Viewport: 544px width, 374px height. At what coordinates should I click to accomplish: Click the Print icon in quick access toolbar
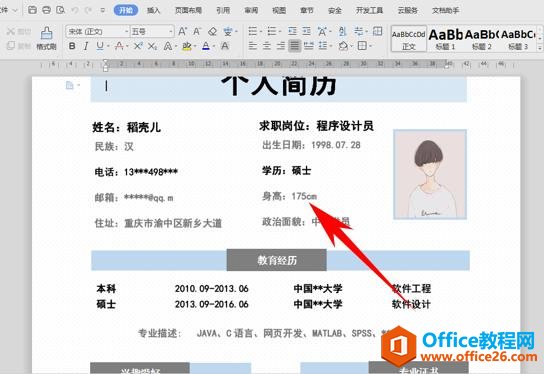coord(46,10)
